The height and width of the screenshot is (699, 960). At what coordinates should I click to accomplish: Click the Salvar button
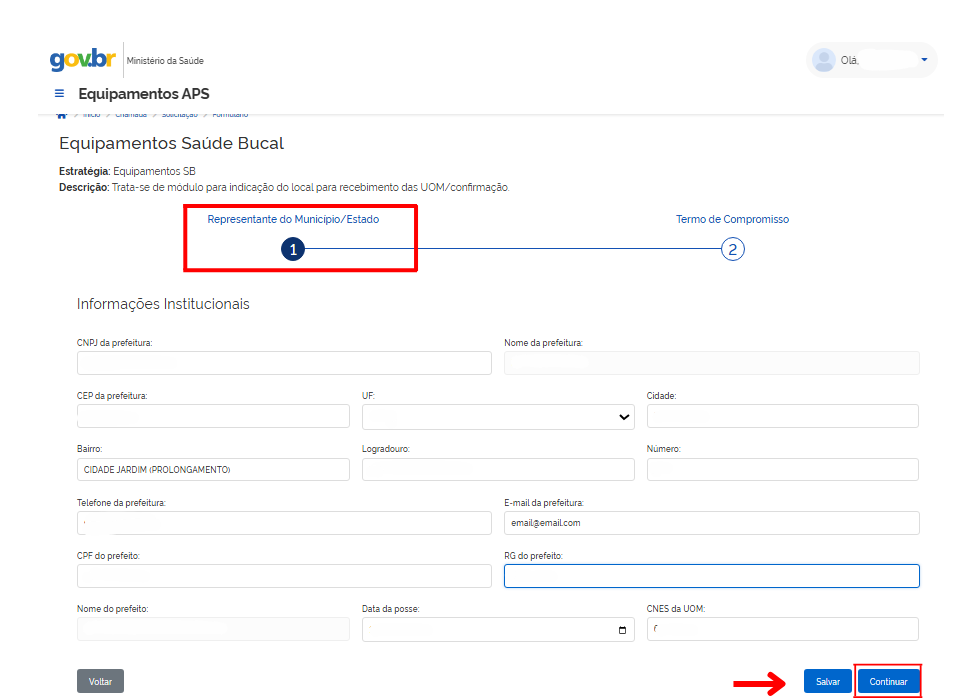pos(827,681)
